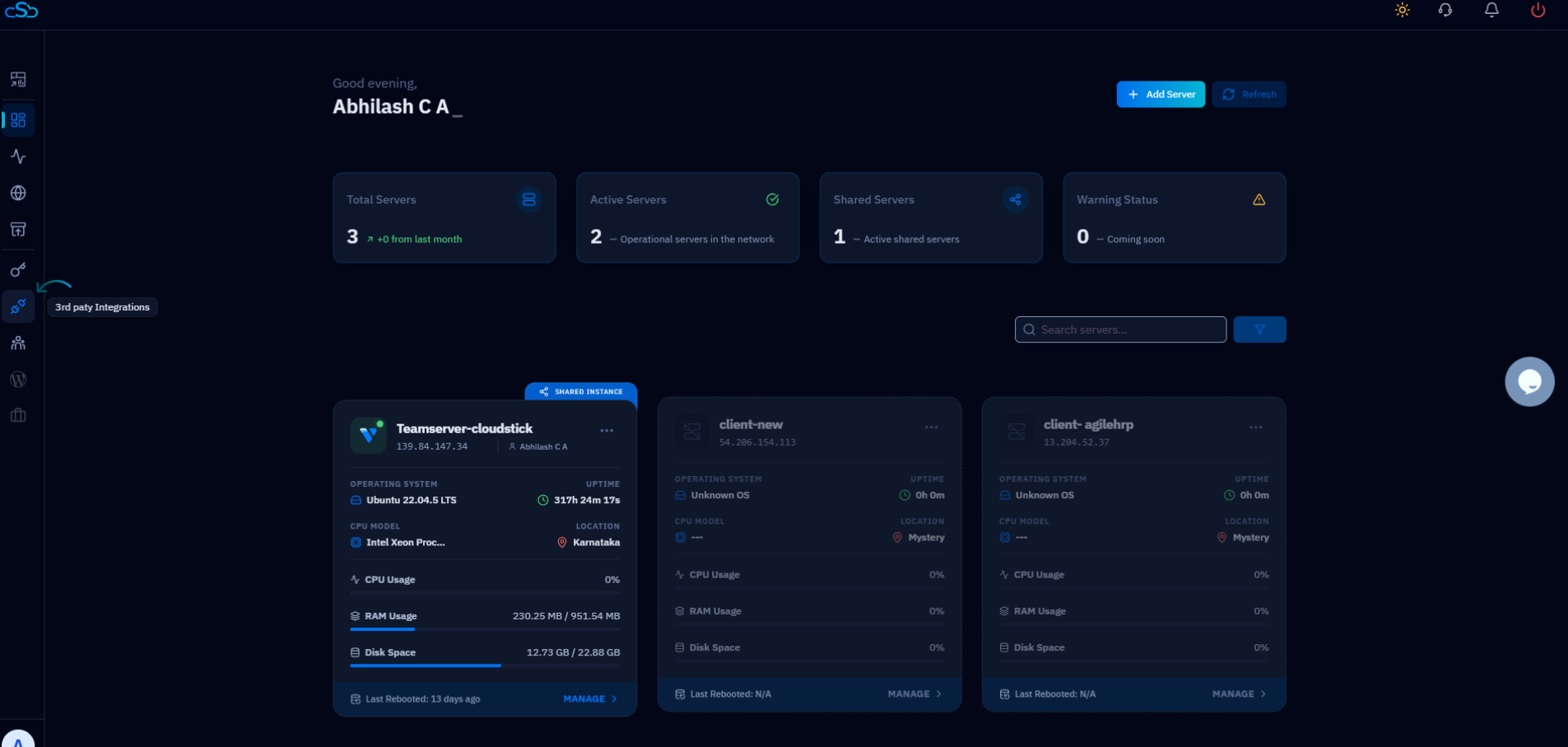1568x747 pixels.
Task: Click Teamserver-cloudstick server name
Action: click(x=464, y=428)
